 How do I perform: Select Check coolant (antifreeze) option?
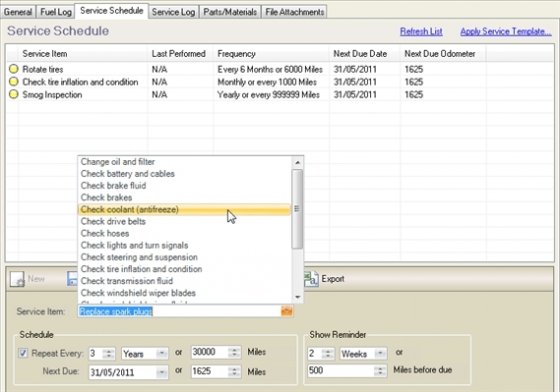(184, 210)
